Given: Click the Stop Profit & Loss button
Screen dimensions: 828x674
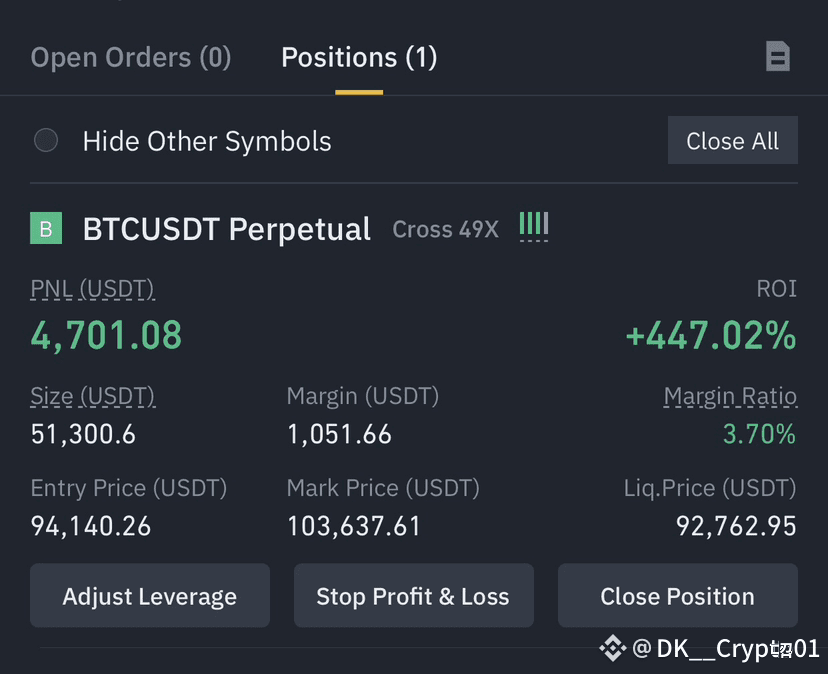Looking at the screenshot, I should tap(413, 596).
